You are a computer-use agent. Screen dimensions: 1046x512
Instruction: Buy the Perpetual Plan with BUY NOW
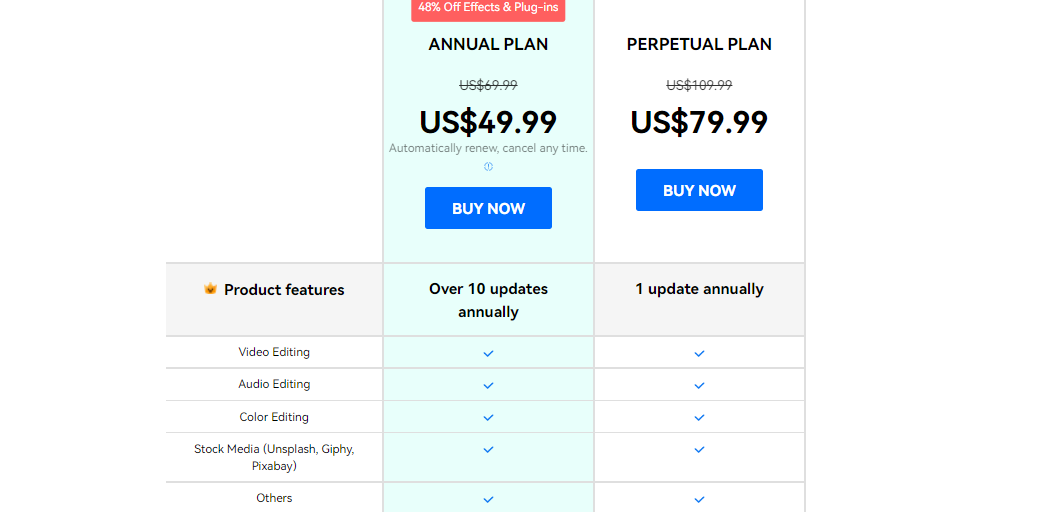coord(699,190)
